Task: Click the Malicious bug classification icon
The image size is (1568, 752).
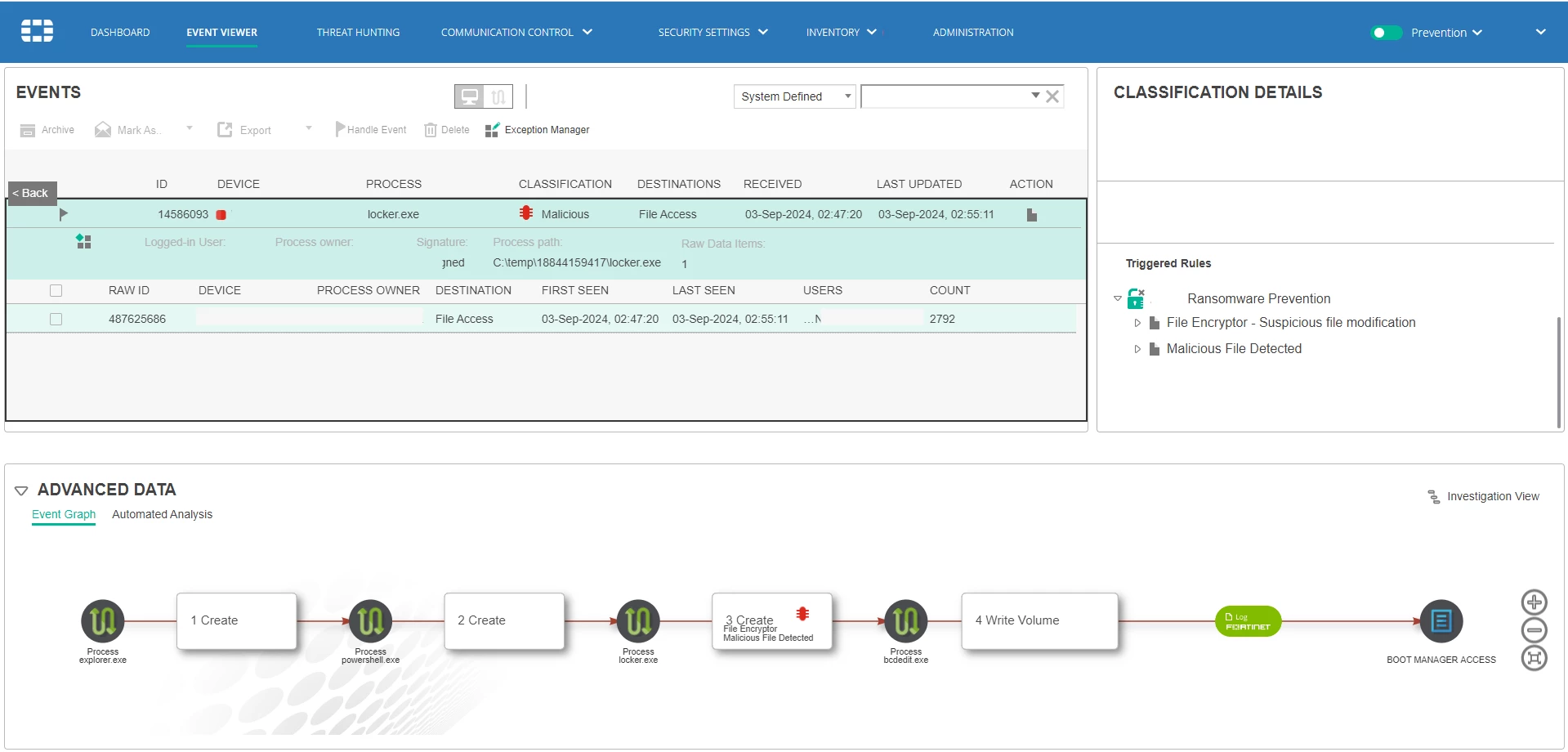Action: coord(526,213)
